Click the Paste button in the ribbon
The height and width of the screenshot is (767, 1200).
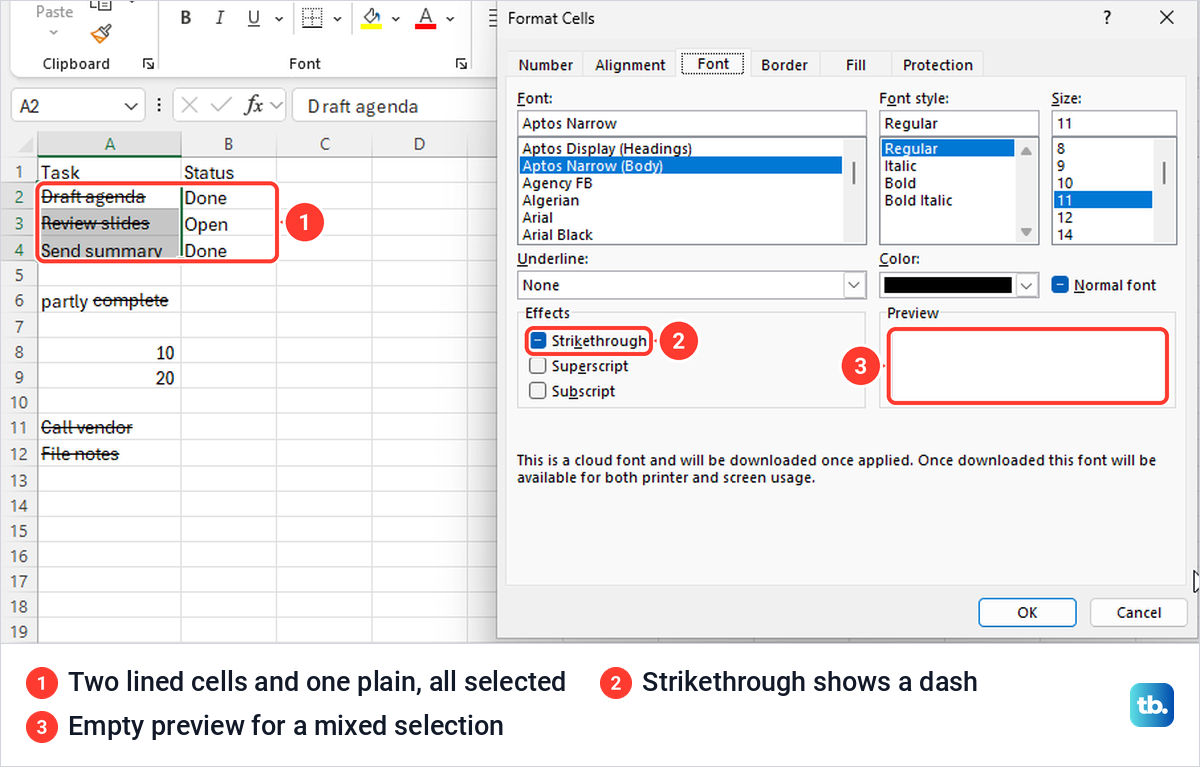coord(54,12)
